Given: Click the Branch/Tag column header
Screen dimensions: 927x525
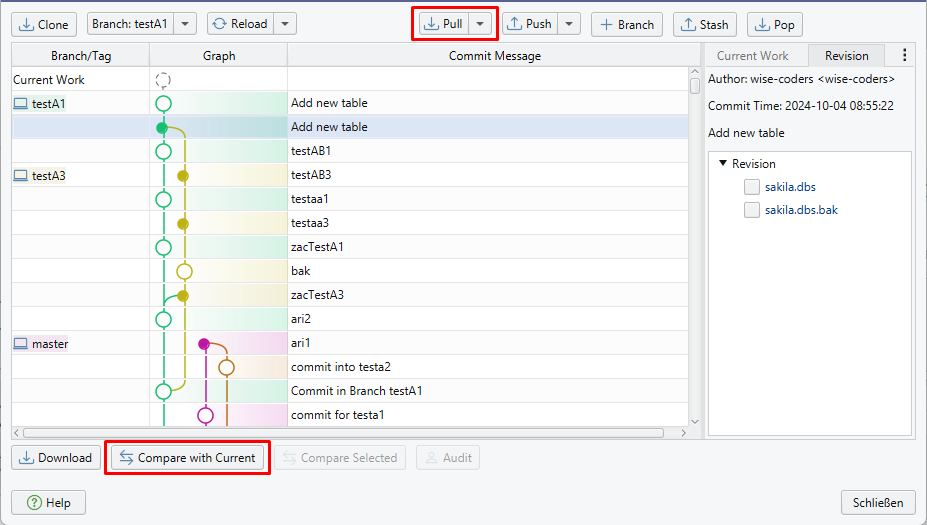Looking at the screenshot, I should point(80,56).
